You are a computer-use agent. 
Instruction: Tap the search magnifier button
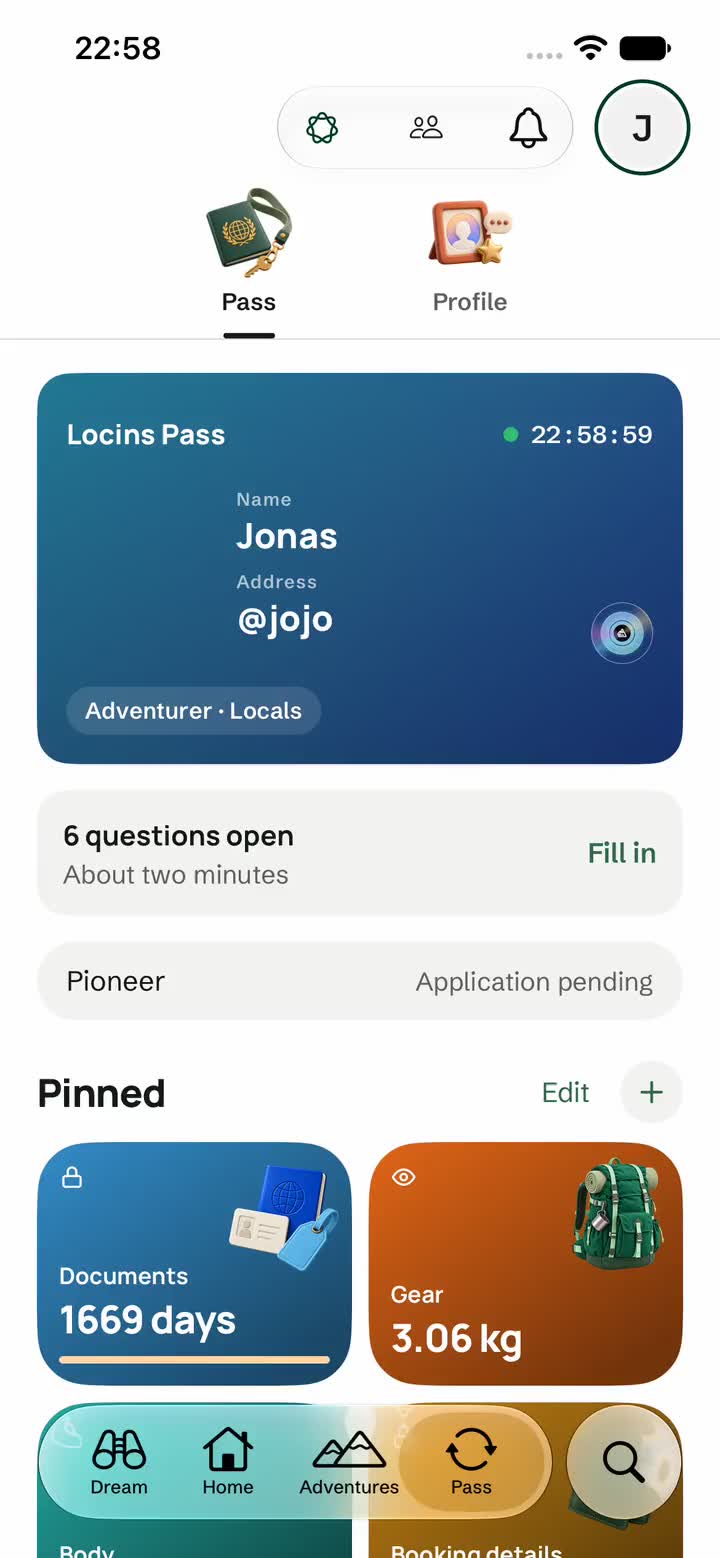click(624, 1462)
